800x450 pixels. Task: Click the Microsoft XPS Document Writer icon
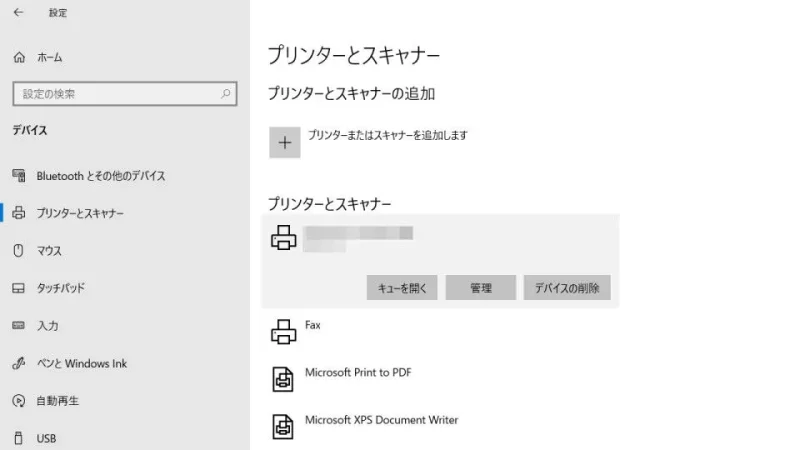pyautogui.click(x=284, y=425)
